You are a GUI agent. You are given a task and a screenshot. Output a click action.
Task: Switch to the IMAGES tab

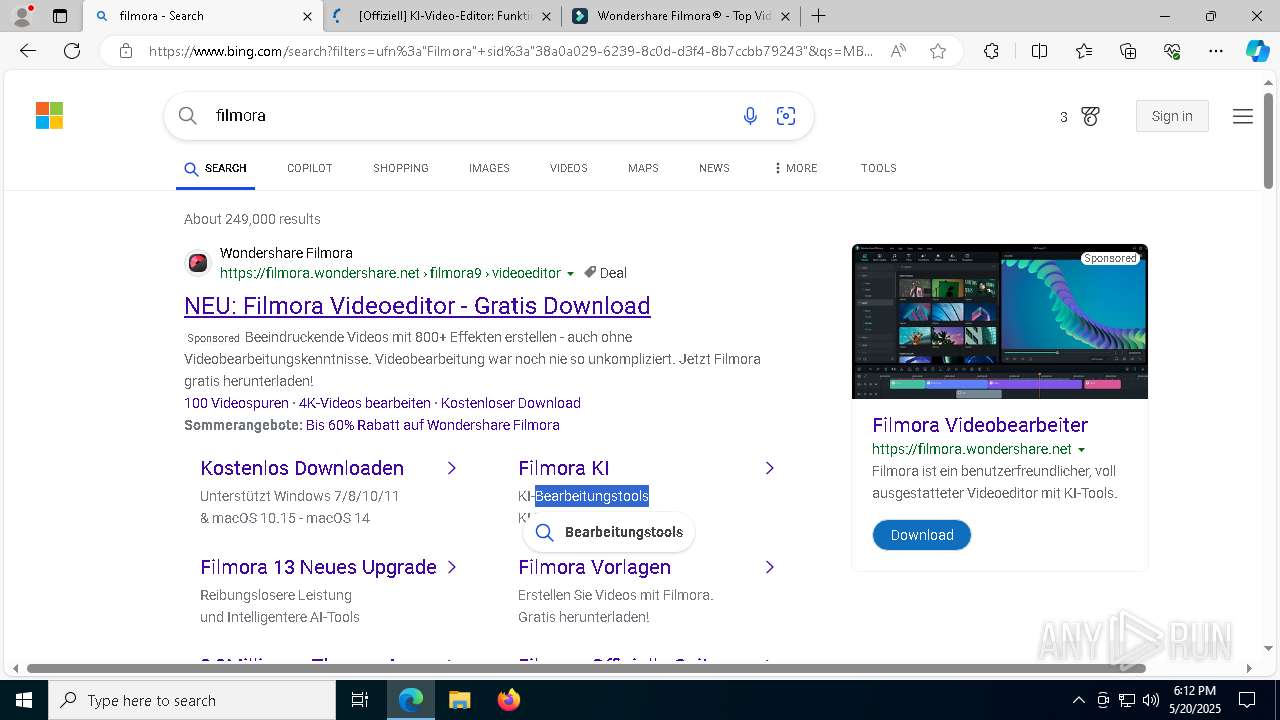[489, 168]
